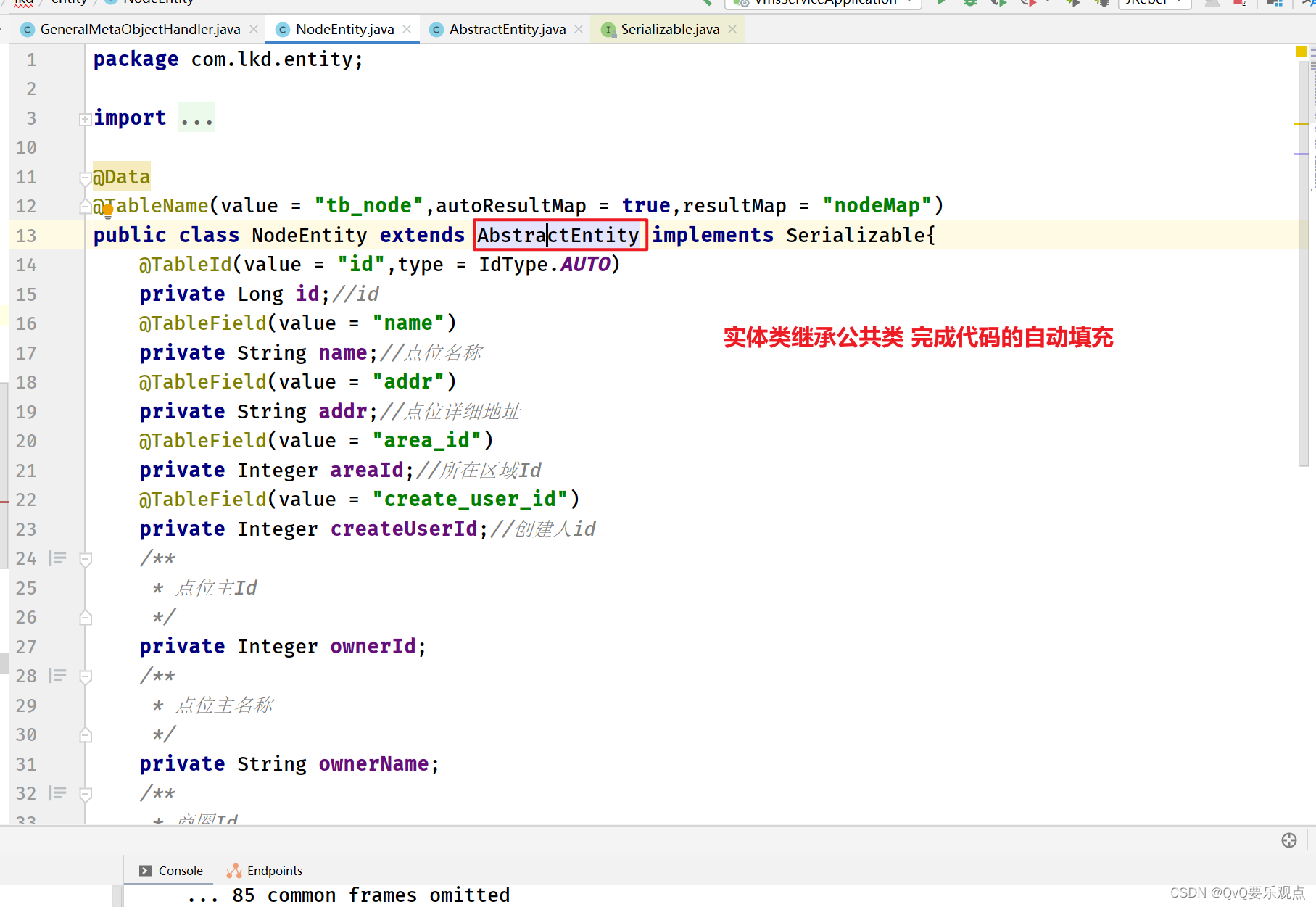Open the Endpoints tab

pyautogui.click(x=265, y=871)
